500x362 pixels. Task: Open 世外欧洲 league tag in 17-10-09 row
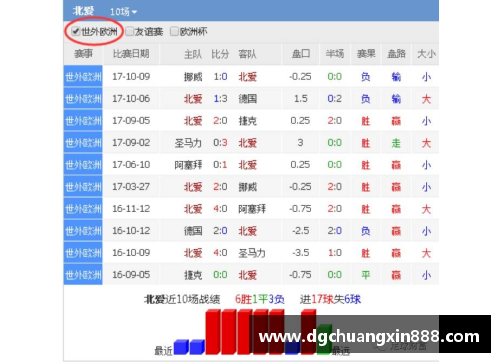[x=83, y=77]
